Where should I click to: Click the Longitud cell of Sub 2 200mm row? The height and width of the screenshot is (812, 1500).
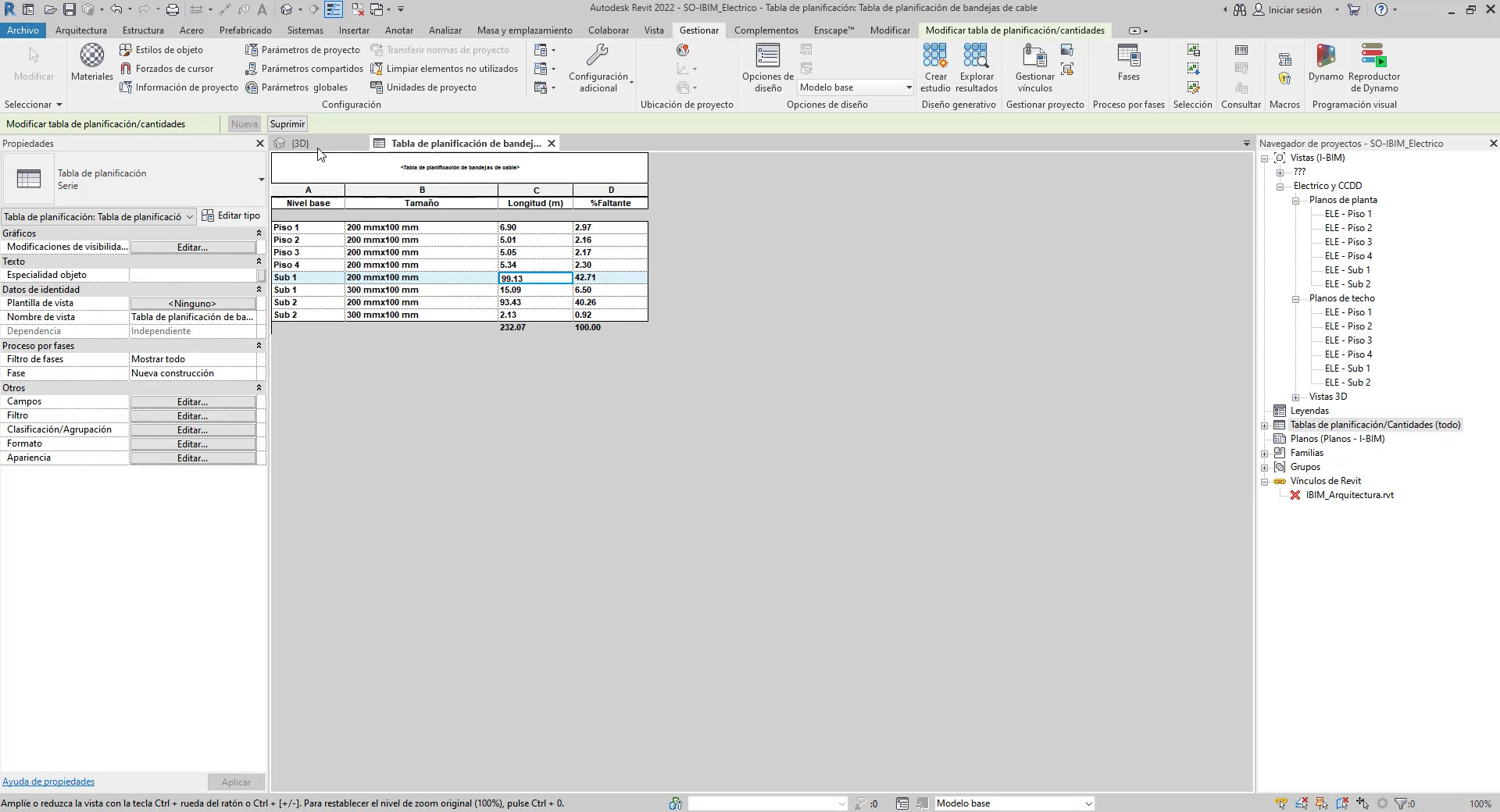[534, 303]
